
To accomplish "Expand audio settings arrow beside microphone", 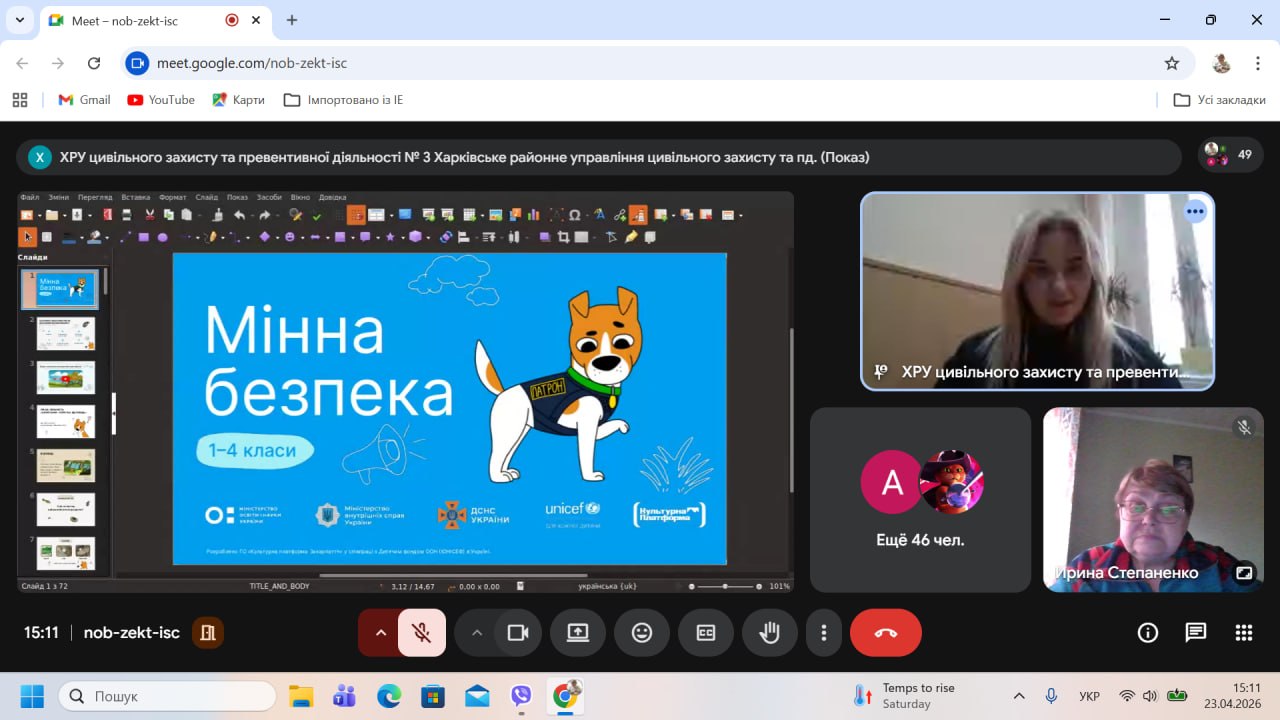I will 380,632.
